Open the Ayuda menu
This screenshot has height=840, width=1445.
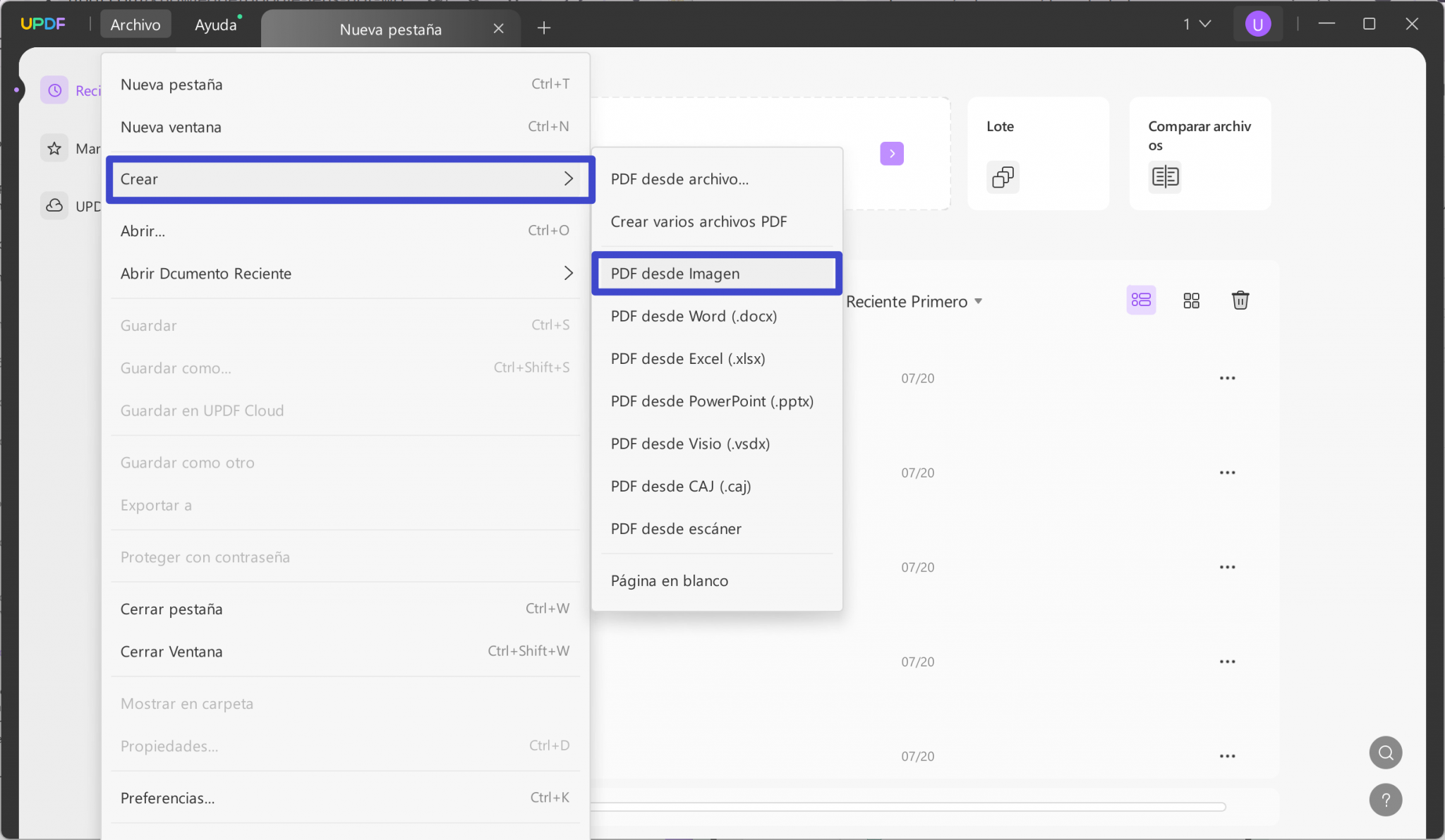click(x=216, y=25)
